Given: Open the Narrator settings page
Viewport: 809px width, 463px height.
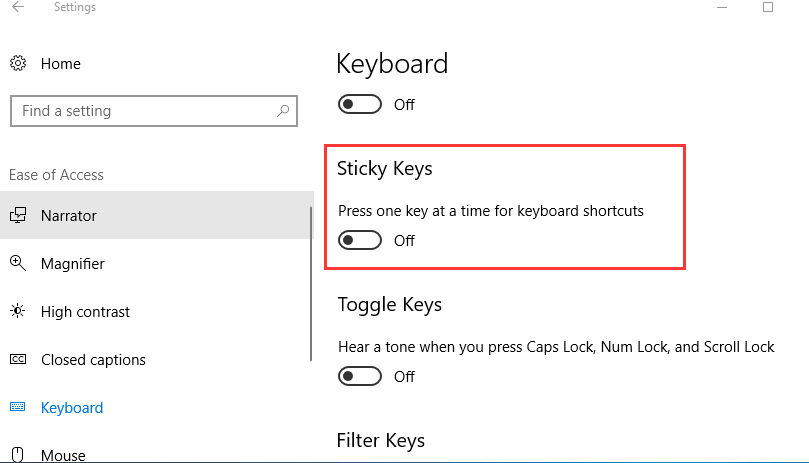Looking at the screenshot, I should point(69,216).
